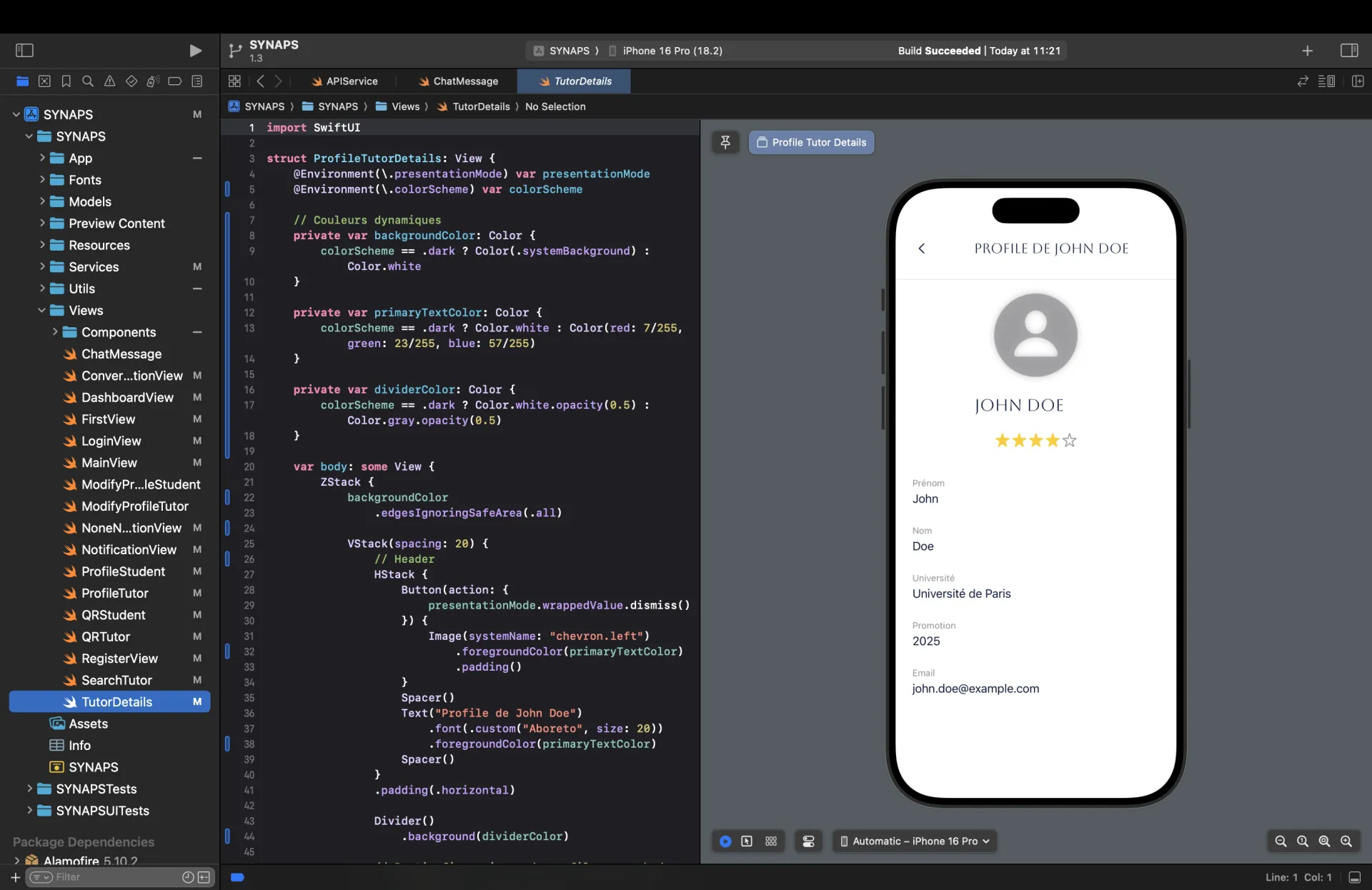
Task: Collapse the SYNAPS project root
Action: pos(16,114)
